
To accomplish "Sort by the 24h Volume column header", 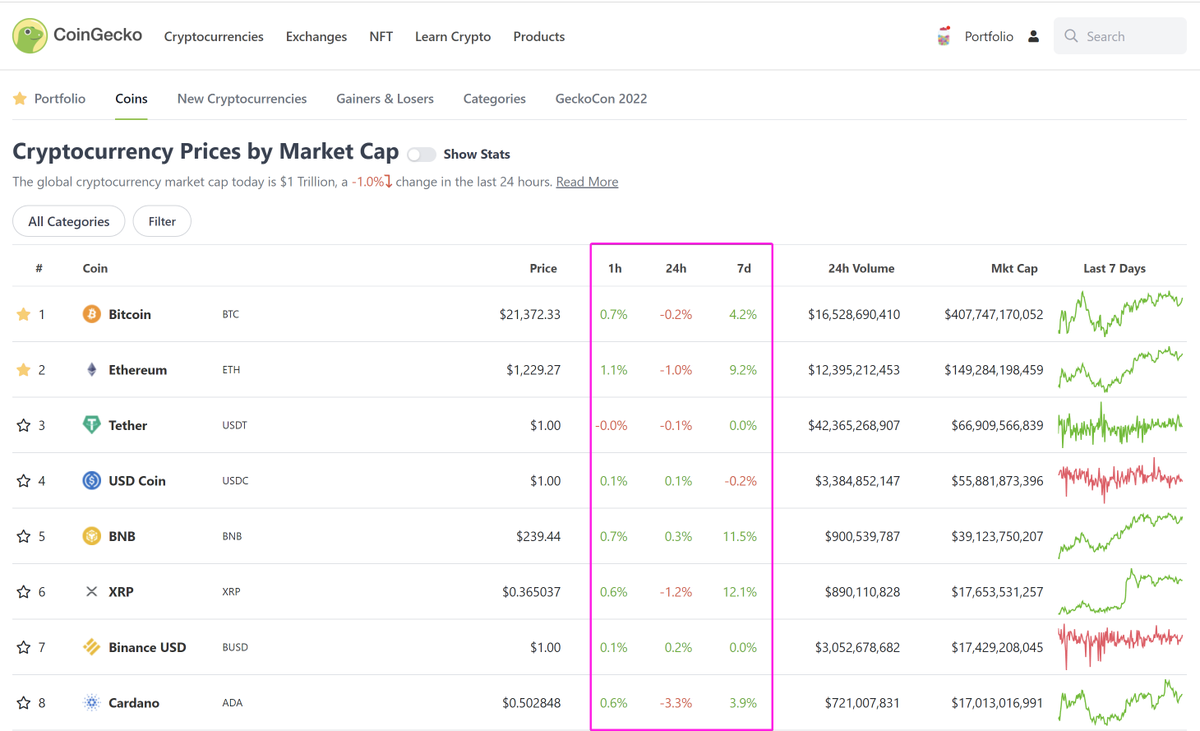I will coord(861,268).
